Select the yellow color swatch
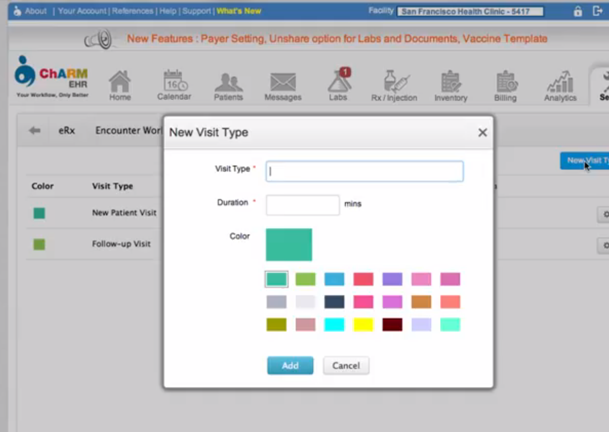609x432 pixels. click(363, 325)
